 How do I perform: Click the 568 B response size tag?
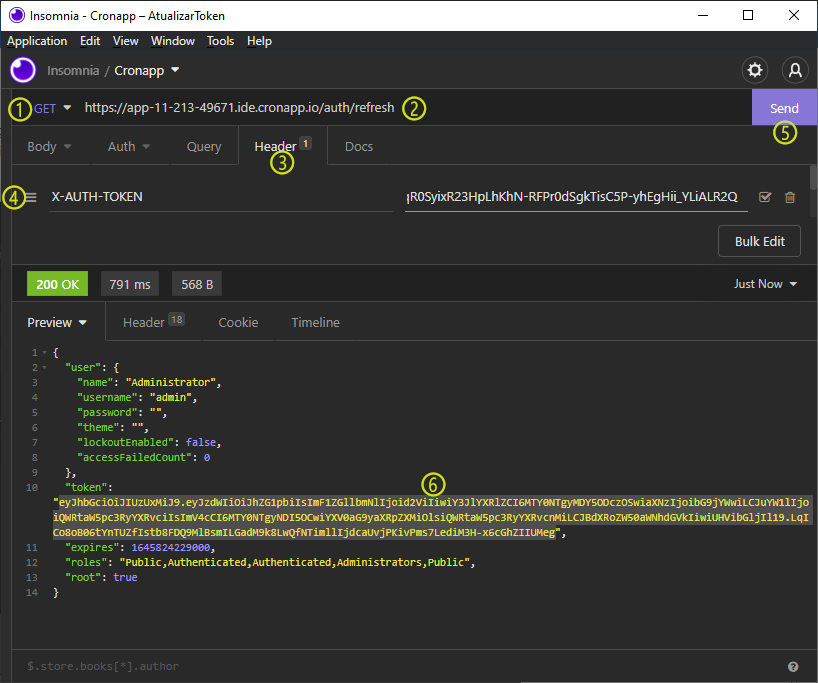(x=197, y=284)
